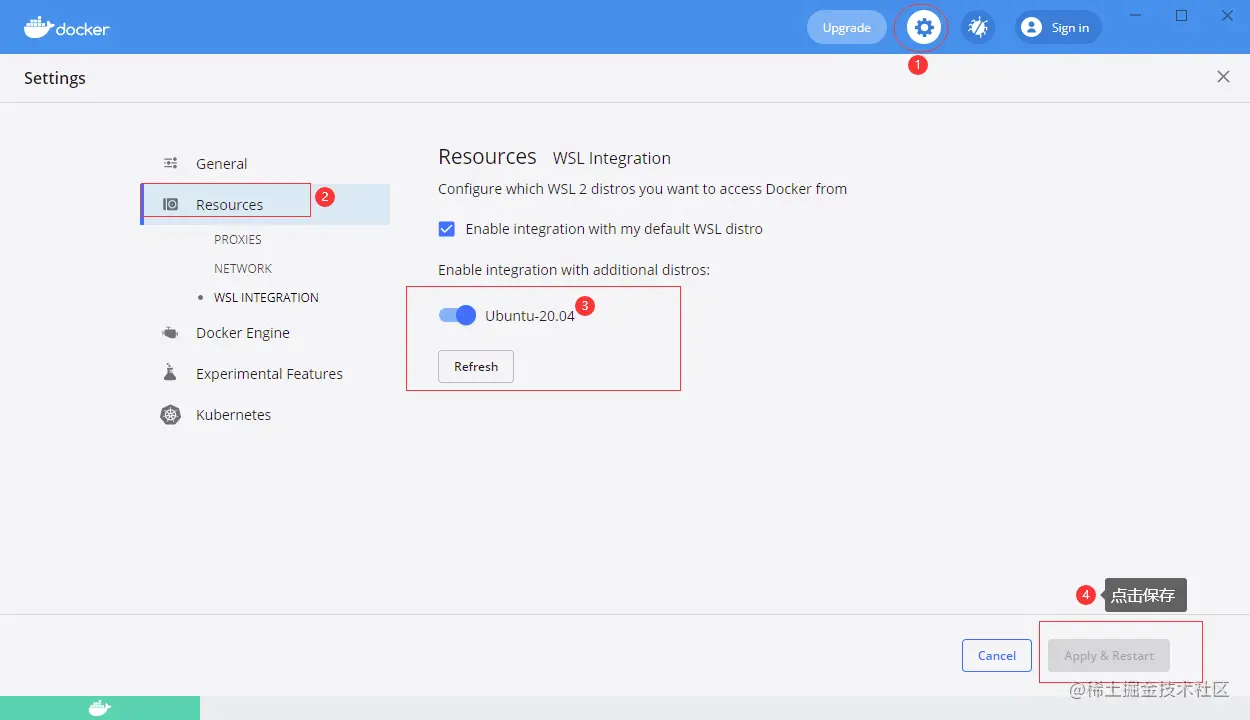Screen dimensions: 1250x720
Task: Click the General sliders icon
Action: [171, 163]
